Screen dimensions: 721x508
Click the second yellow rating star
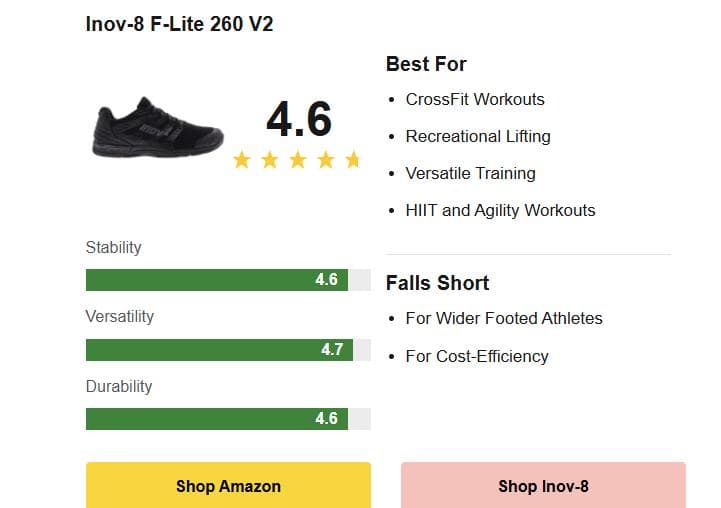click(x=270, y=160)
